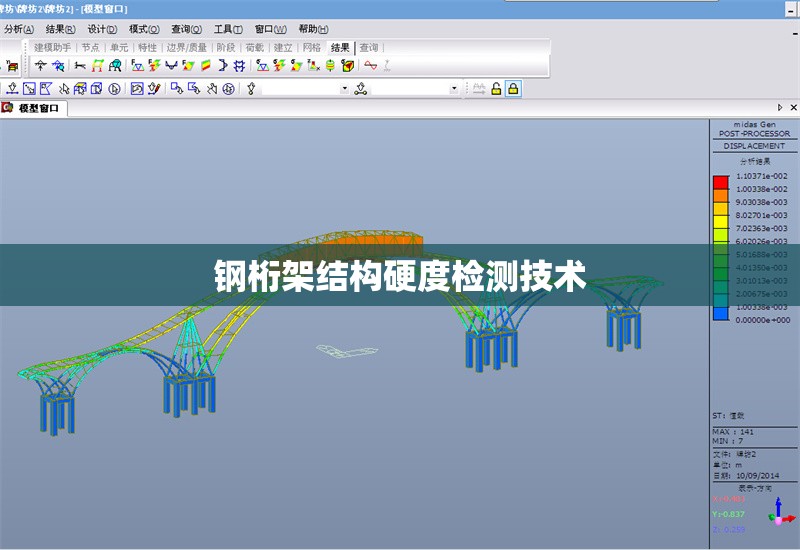Select the undeformed shape icon
This screenshot has height=550, width=800.
80,65
